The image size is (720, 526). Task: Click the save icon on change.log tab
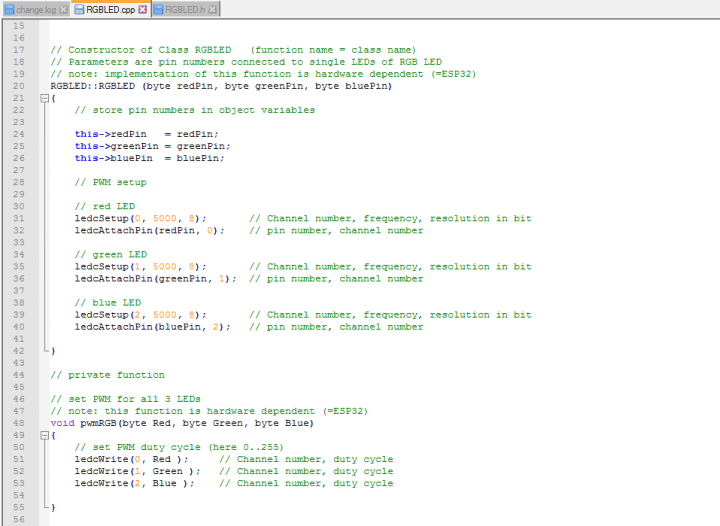[x=9, y=10]
